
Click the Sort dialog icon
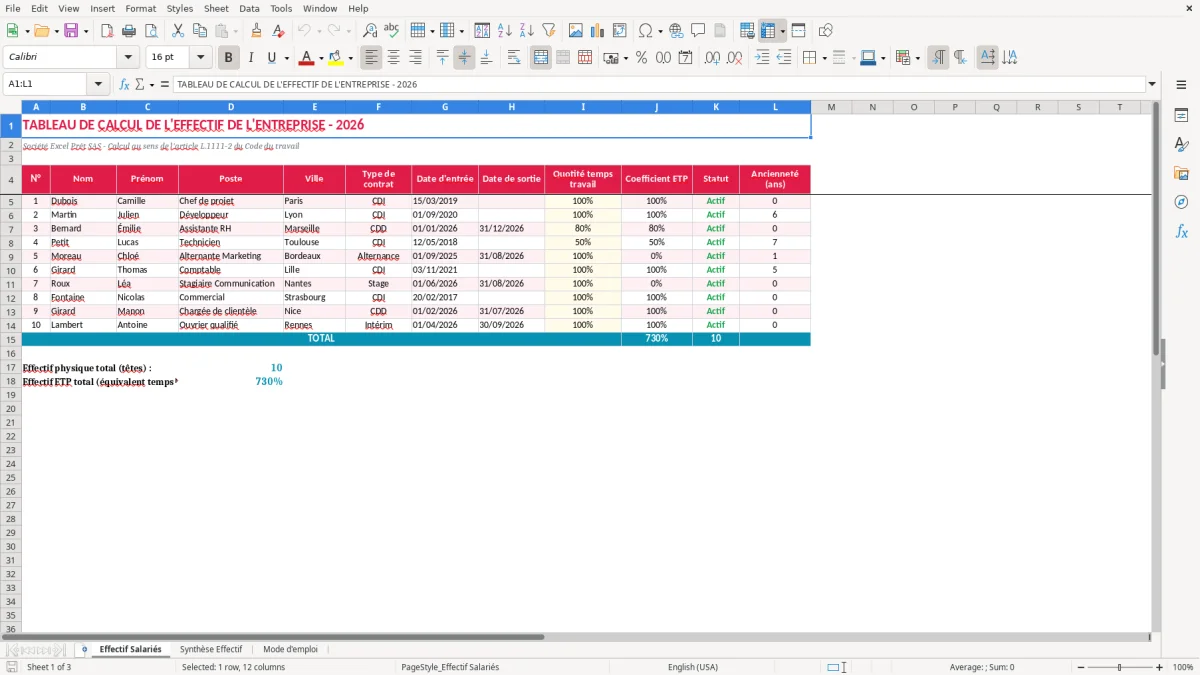click(x=482, y=31)
